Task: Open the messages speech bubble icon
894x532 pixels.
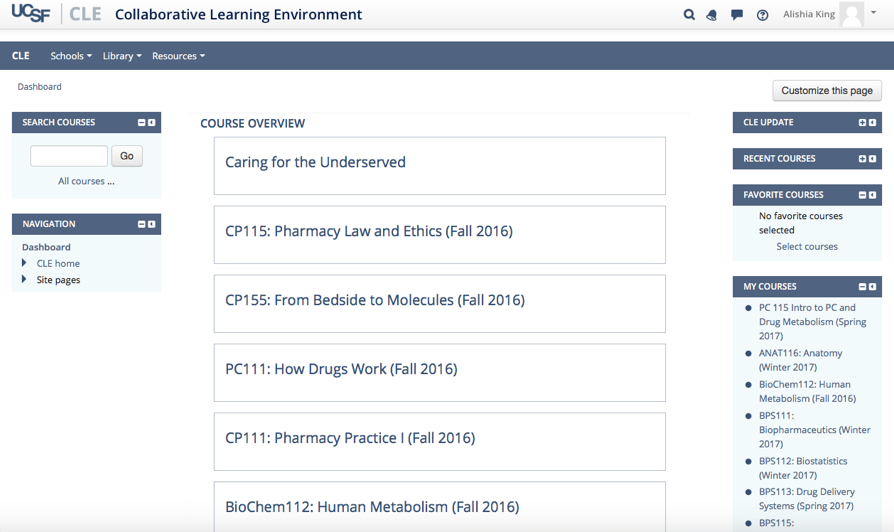Action: (737, 15)
